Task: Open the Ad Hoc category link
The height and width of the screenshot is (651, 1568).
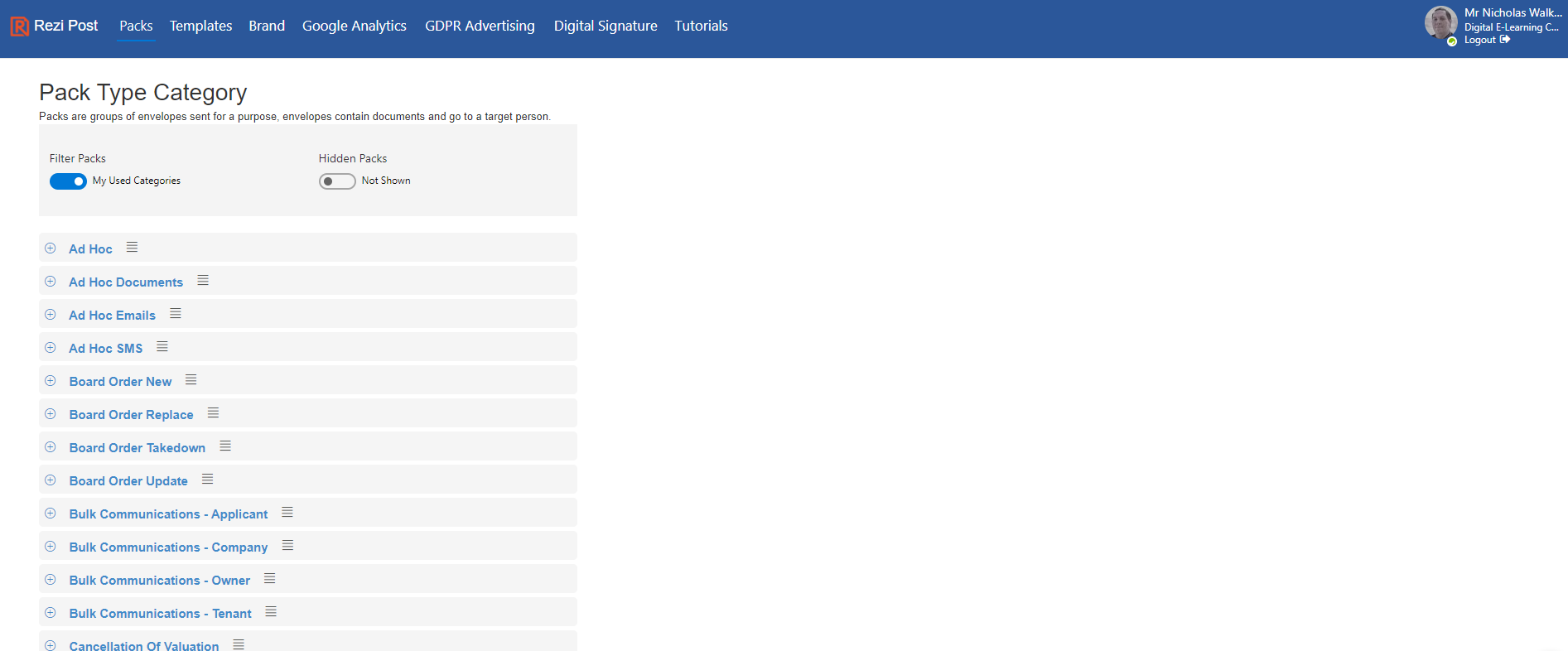Action: (90, 248)
